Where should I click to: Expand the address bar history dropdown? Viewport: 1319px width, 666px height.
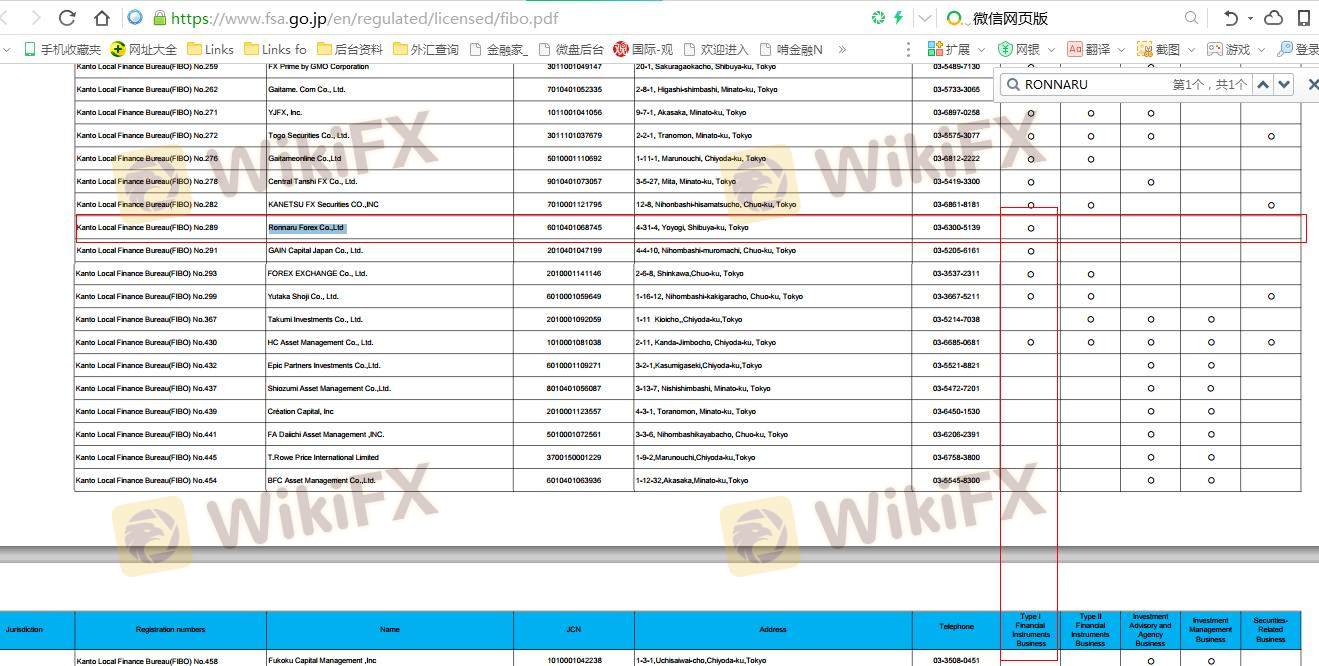pyautogui.click(x=924, y=18)
